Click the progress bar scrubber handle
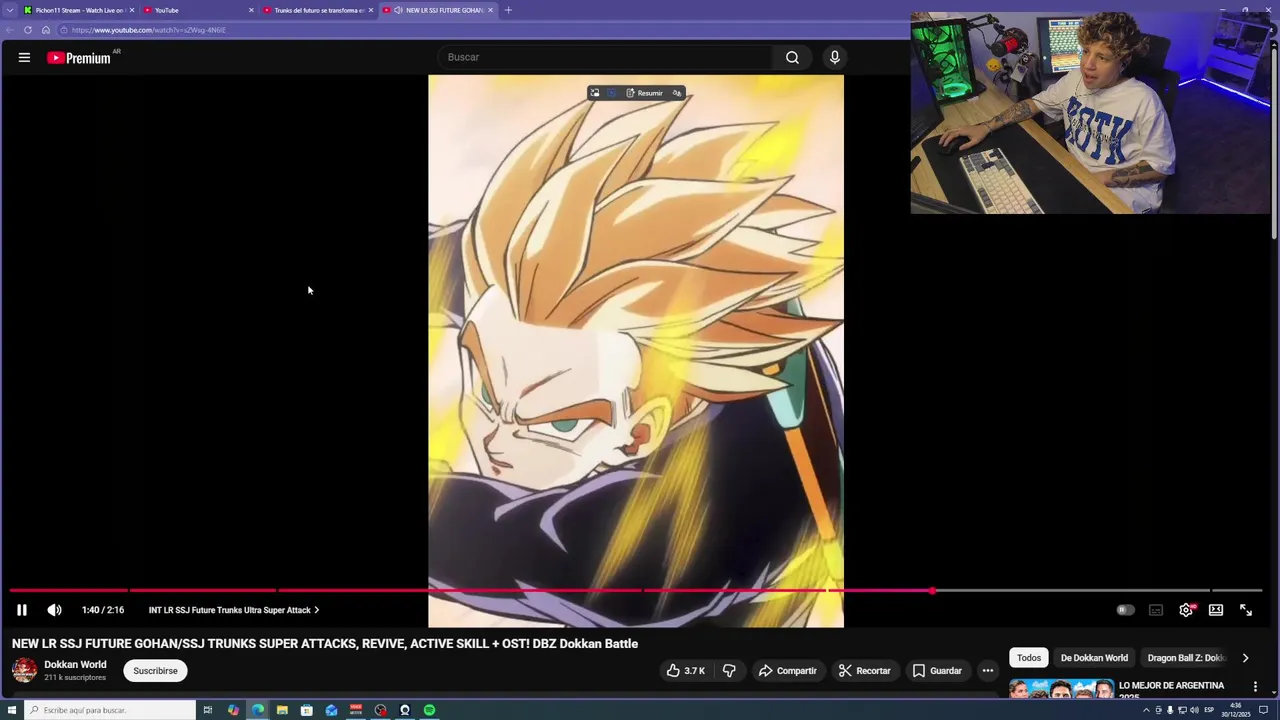The height and width of the screenshot is (720, 1280). point(932,590)
